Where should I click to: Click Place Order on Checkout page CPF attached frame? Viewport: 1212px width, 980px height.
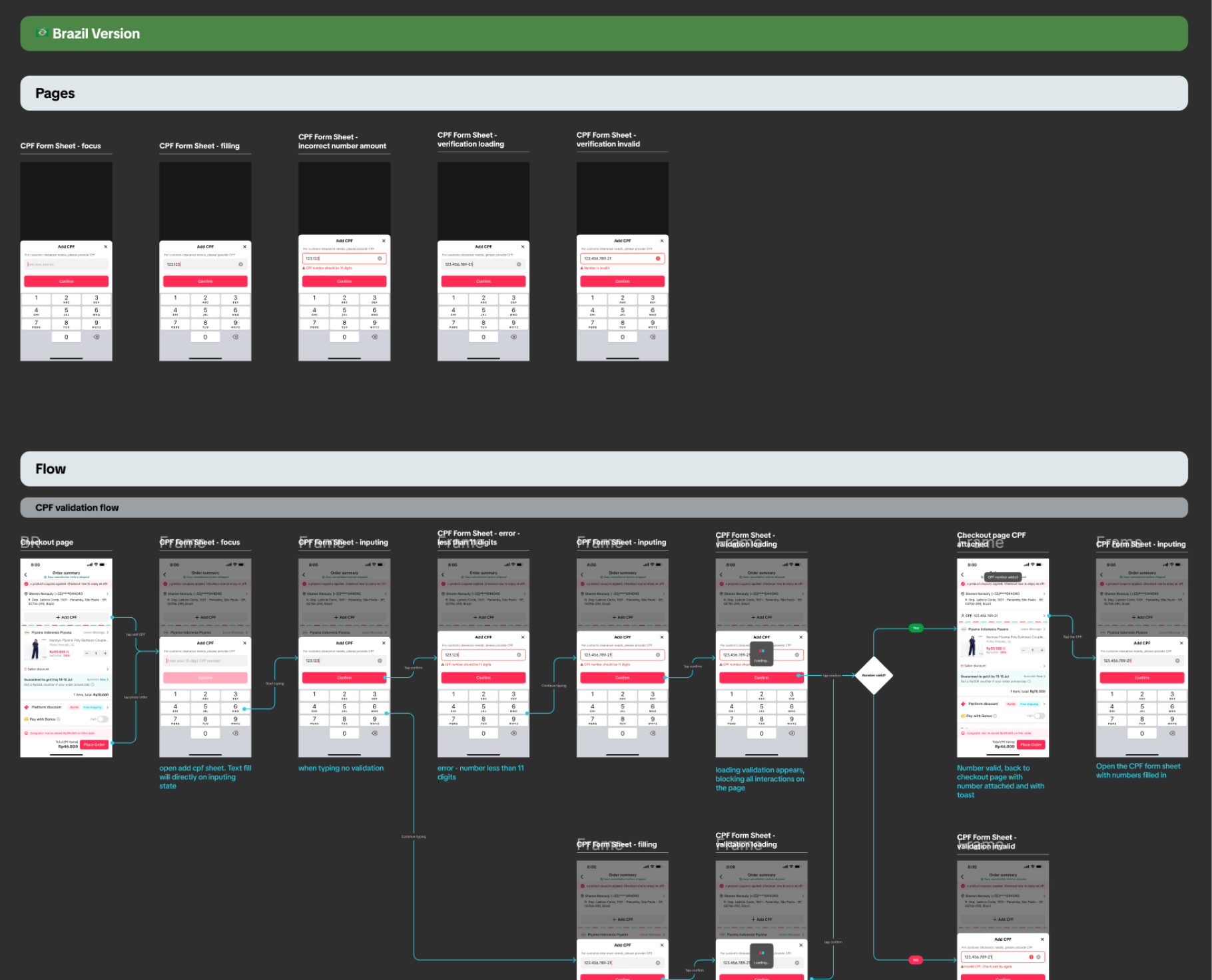[x=1031, y=744]
